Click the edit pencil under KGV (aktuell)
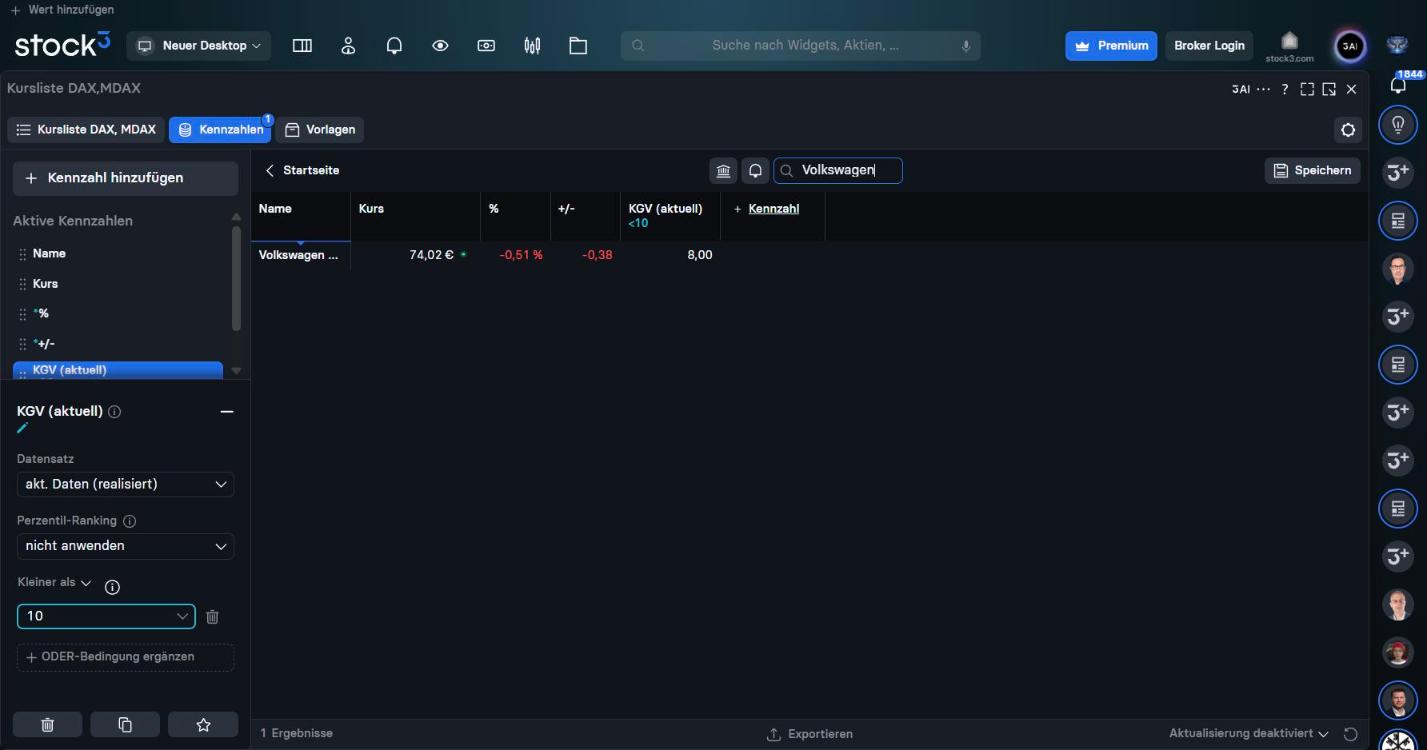The height and width of the screenshot is (750, 1427). point(23,428)
